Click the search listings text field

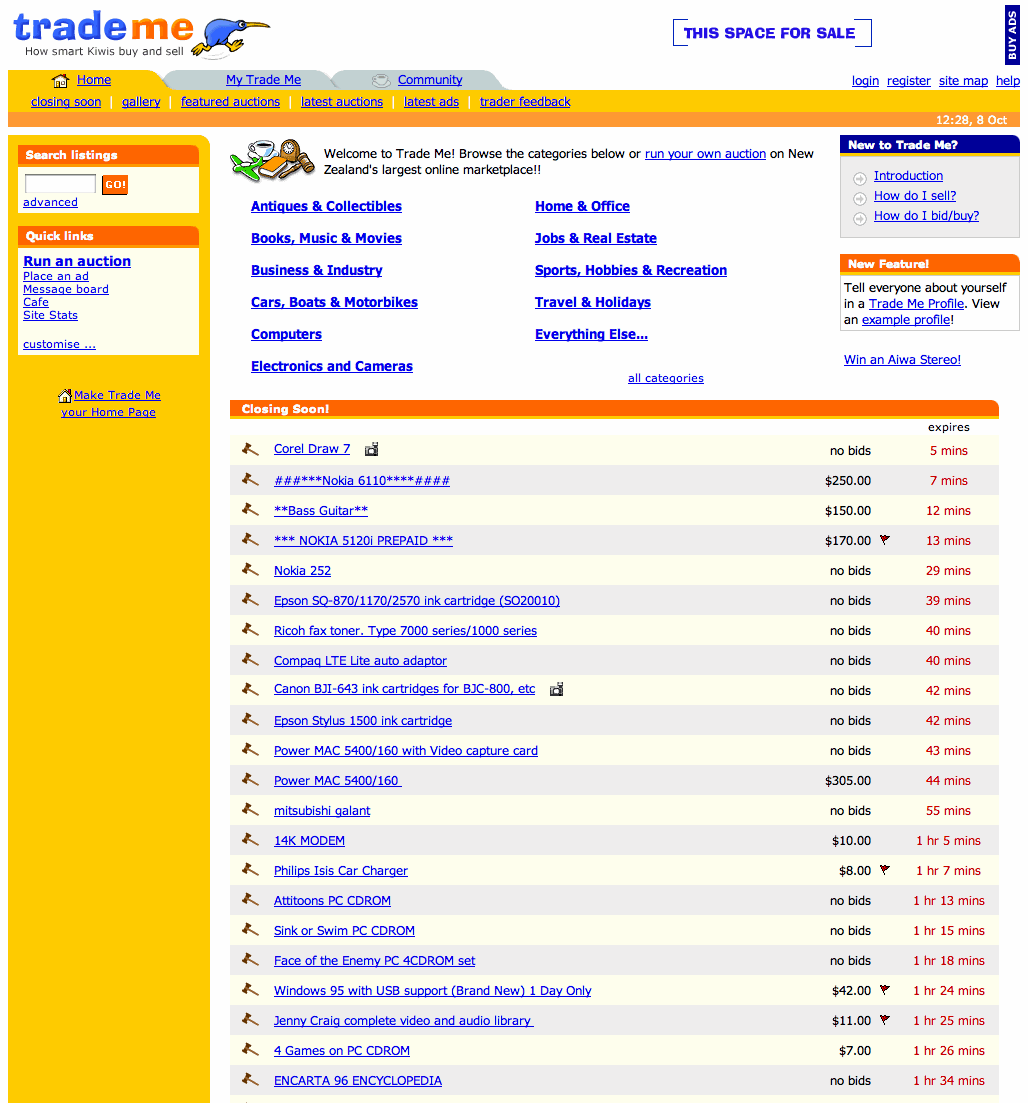click(x=61, y=184)
